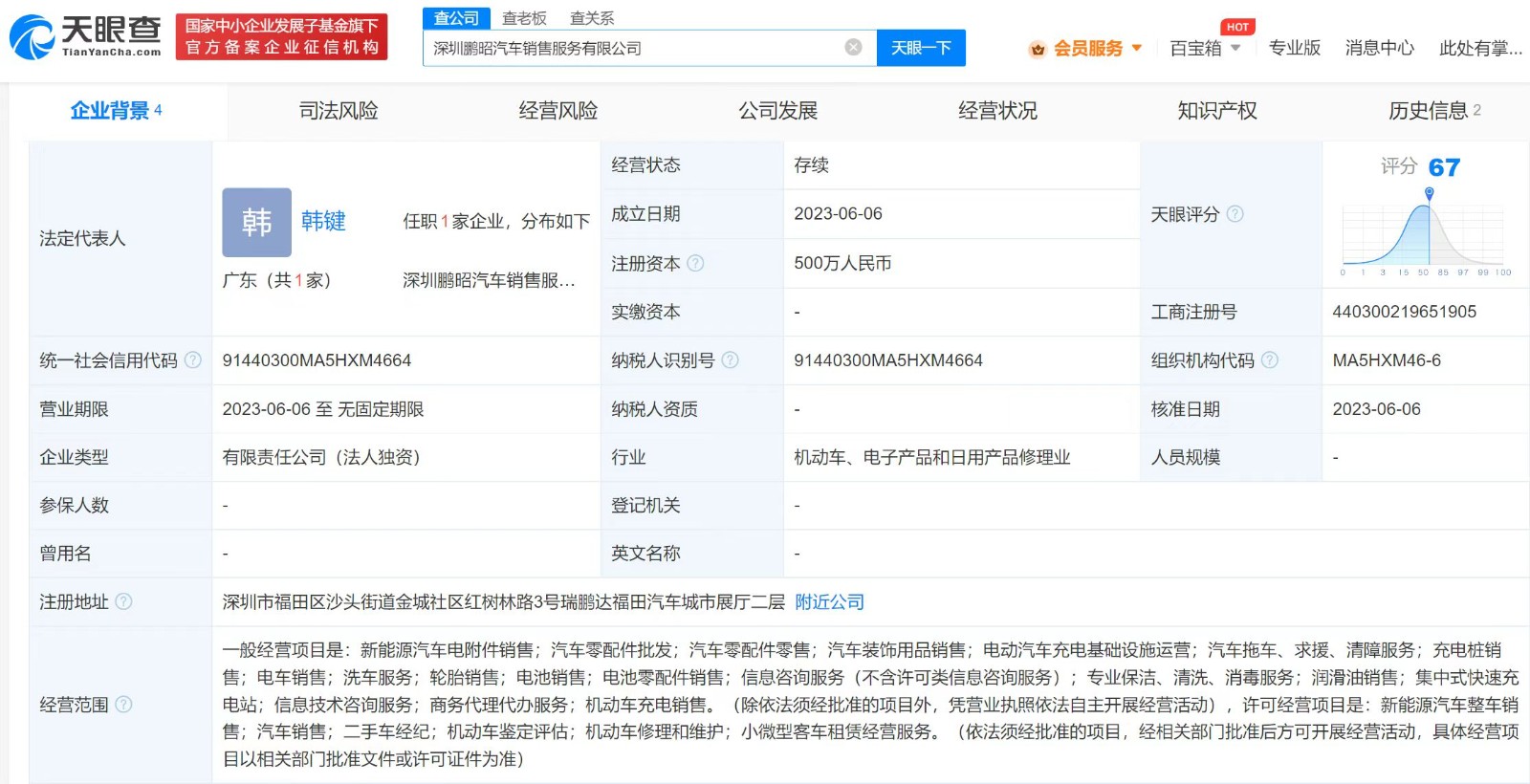The height and width of the screenshot is (784, 1530).
Task: Click help icon beside 纳税人识别号
Action: 730,360
